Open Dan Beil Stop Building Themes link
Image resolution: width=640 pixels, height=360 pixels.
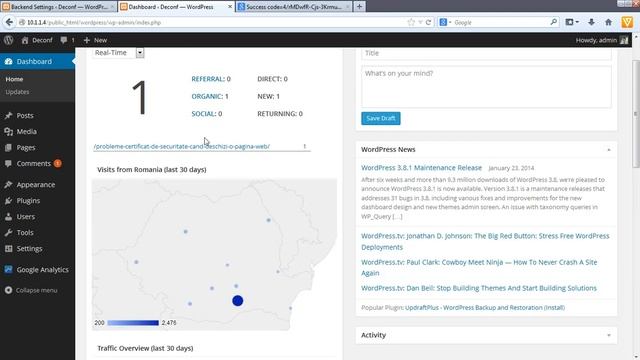[x=479, y=288]
